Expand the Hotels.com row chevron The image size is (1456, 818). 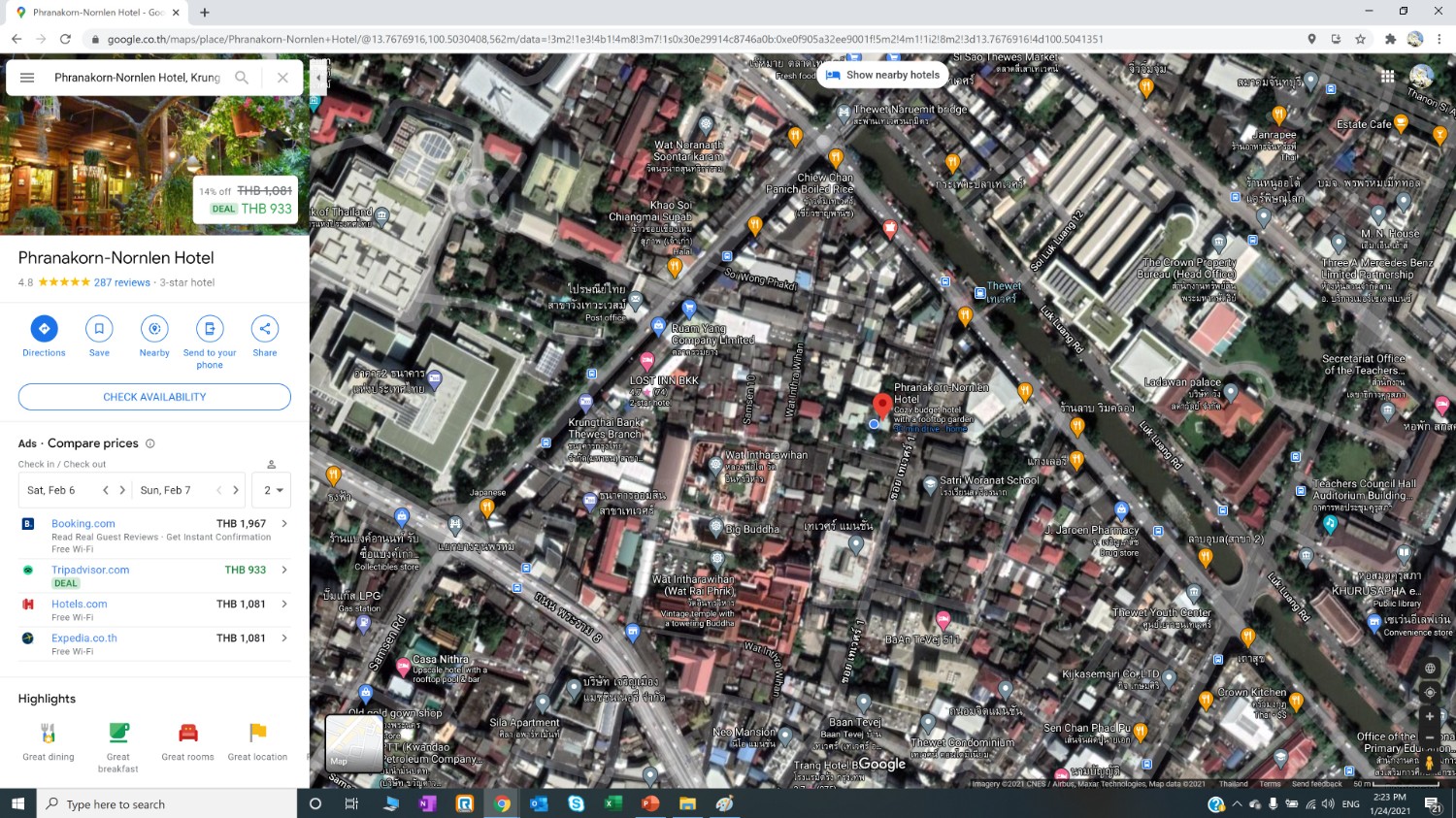tap(284, 604)
